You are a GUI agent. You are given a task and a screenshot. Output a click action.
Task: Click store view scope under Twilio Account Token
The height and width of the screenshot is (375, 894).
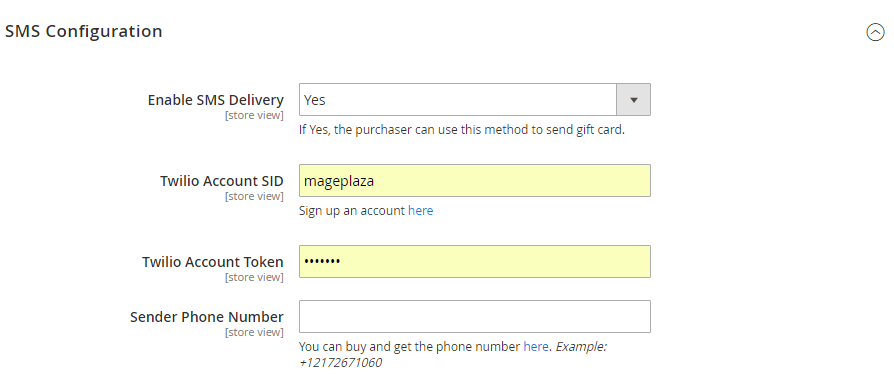point(254,277)
